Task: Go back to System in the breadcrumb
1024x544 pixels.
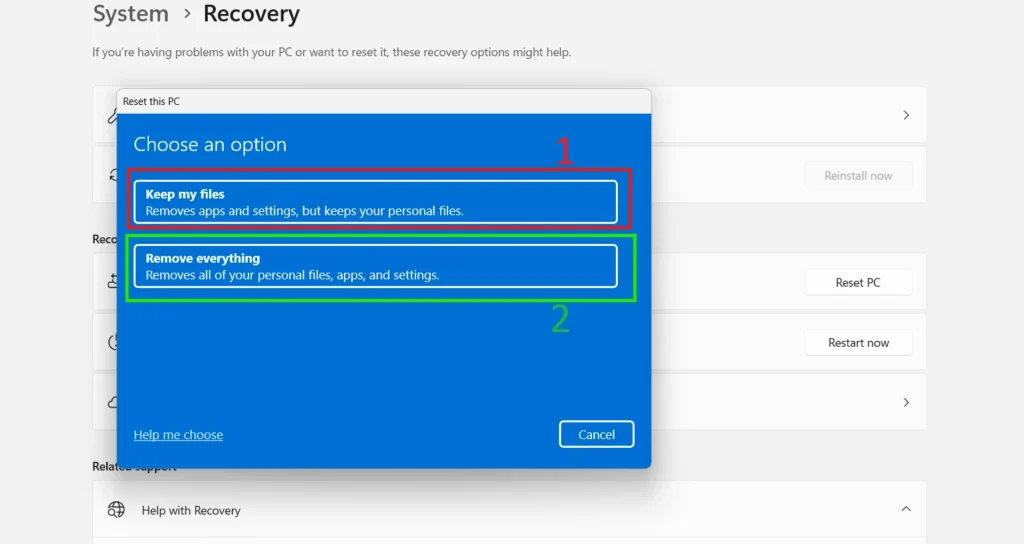Action: [130, 15]
